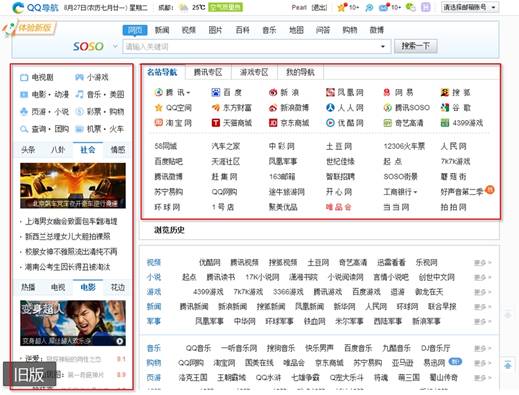Click the 音乐·美图 music note icon
Image resolution: width=519 pixels, height=395 pixels.
tap(79, 94)
